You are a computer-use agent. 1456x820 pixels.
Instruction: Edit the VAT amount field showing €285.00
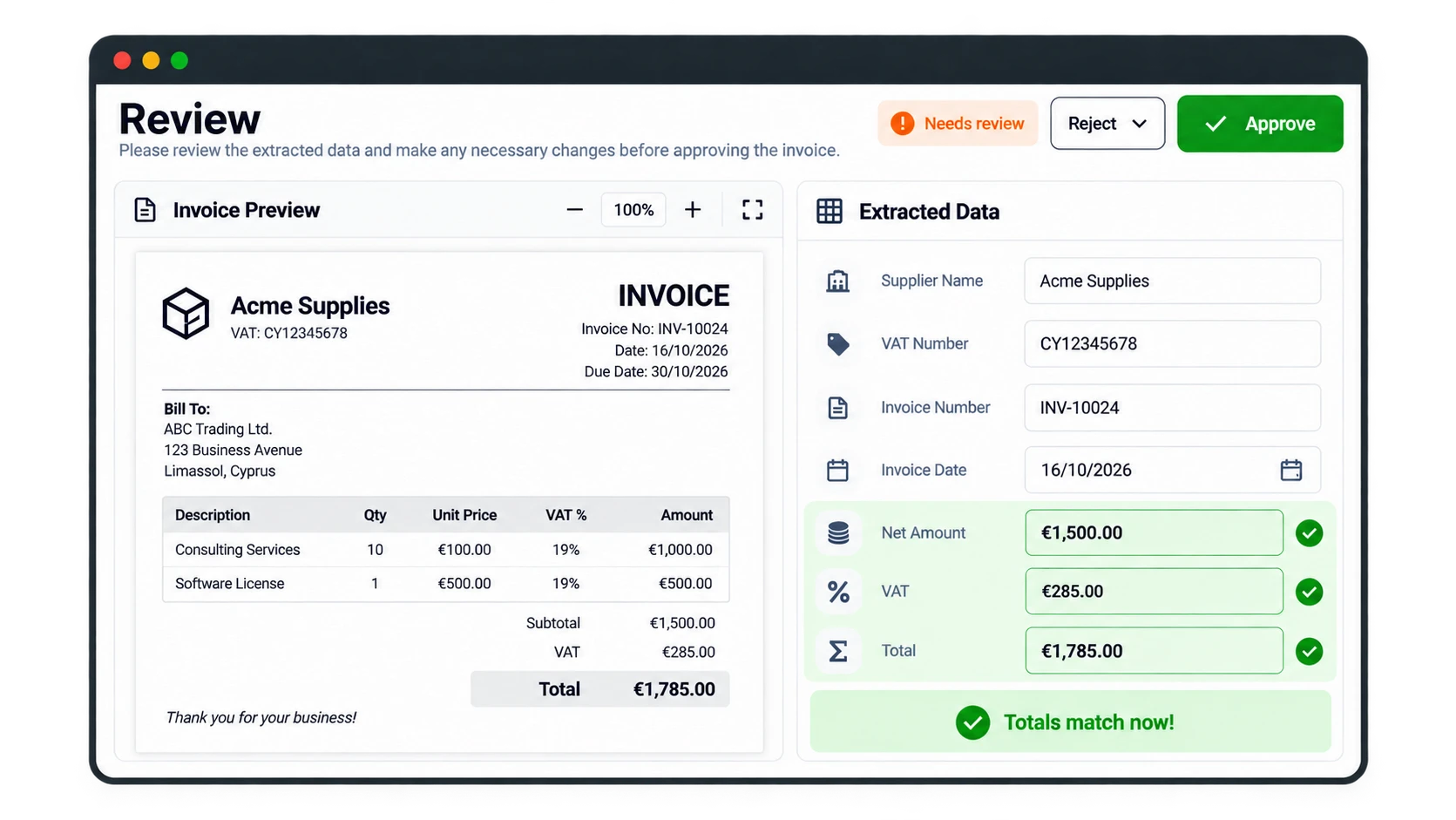coord(1154,592)
